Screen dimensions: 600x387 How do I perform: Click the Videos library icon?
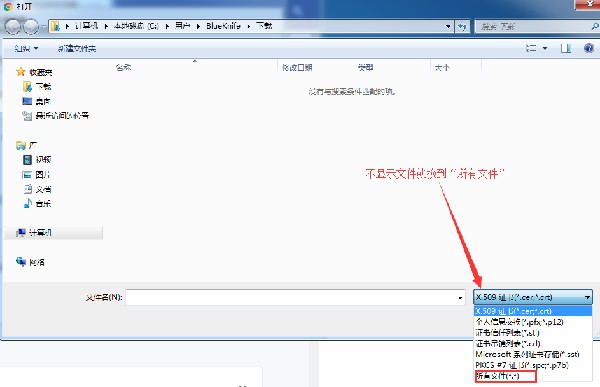click(28, 160)
